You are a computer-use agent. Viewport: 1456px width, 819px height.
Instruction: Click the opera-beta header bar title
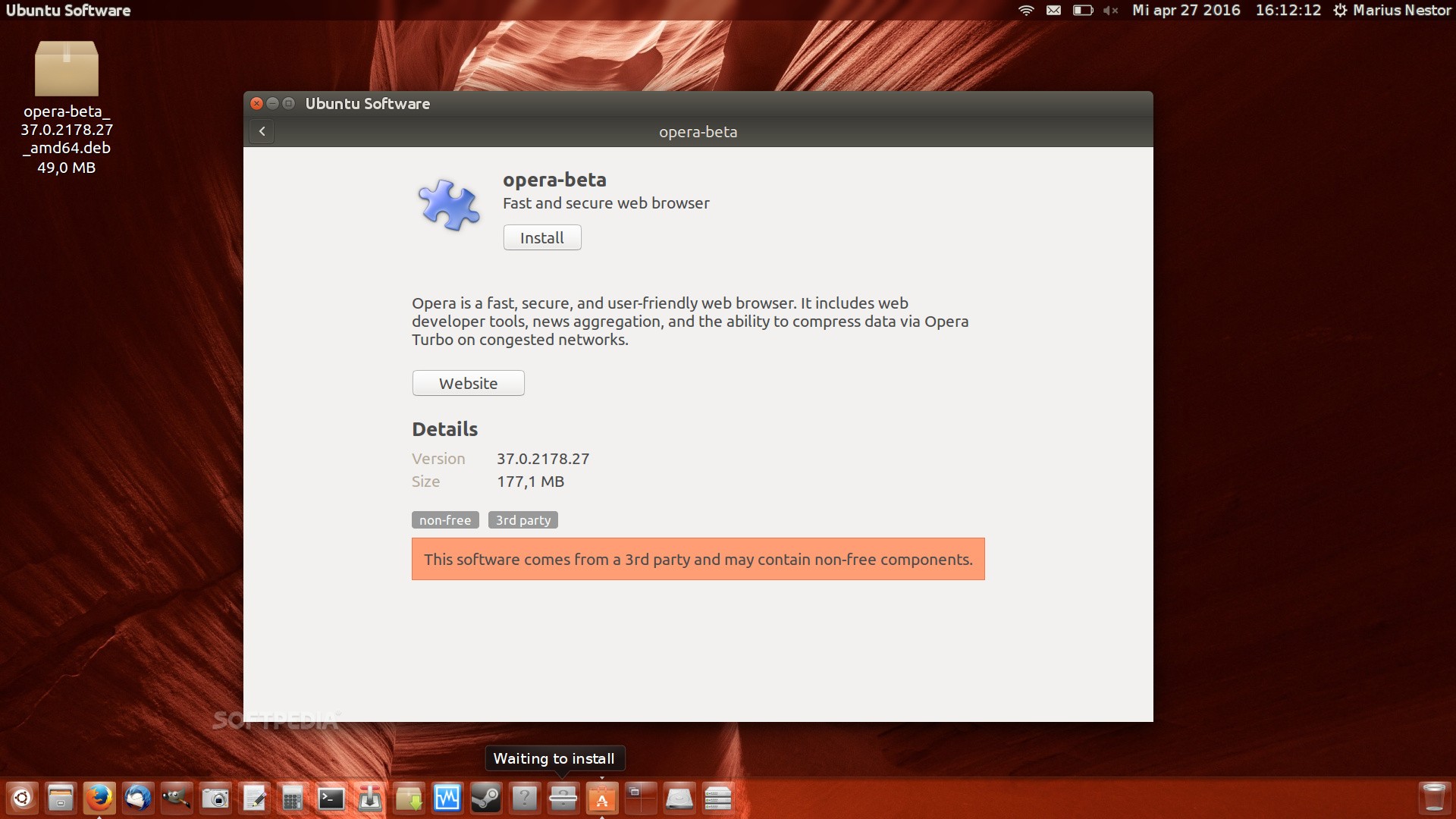coord(698,132)
